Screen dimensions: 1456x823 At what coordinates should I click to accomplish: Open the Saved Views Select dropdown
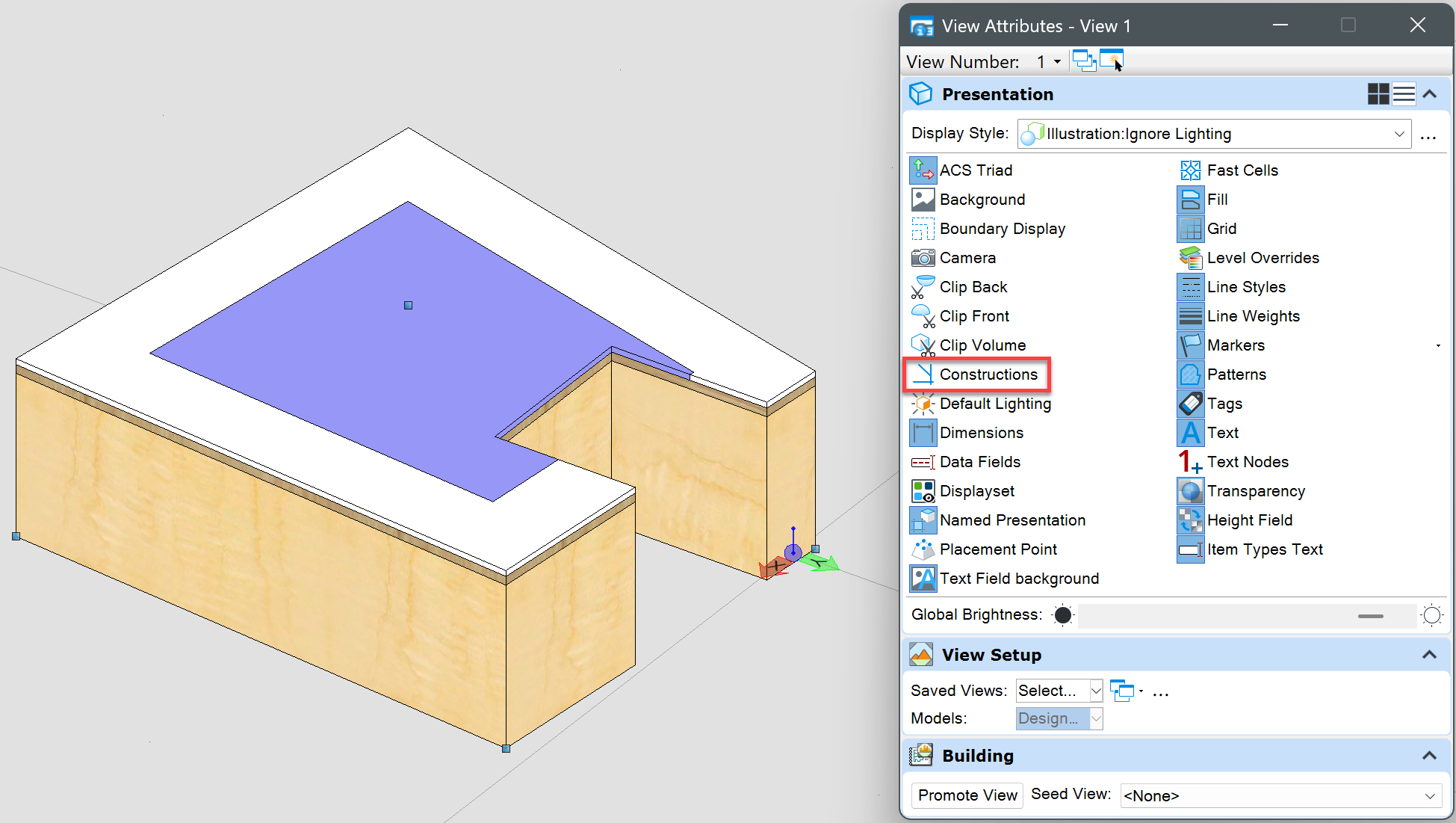[1095, 691]
